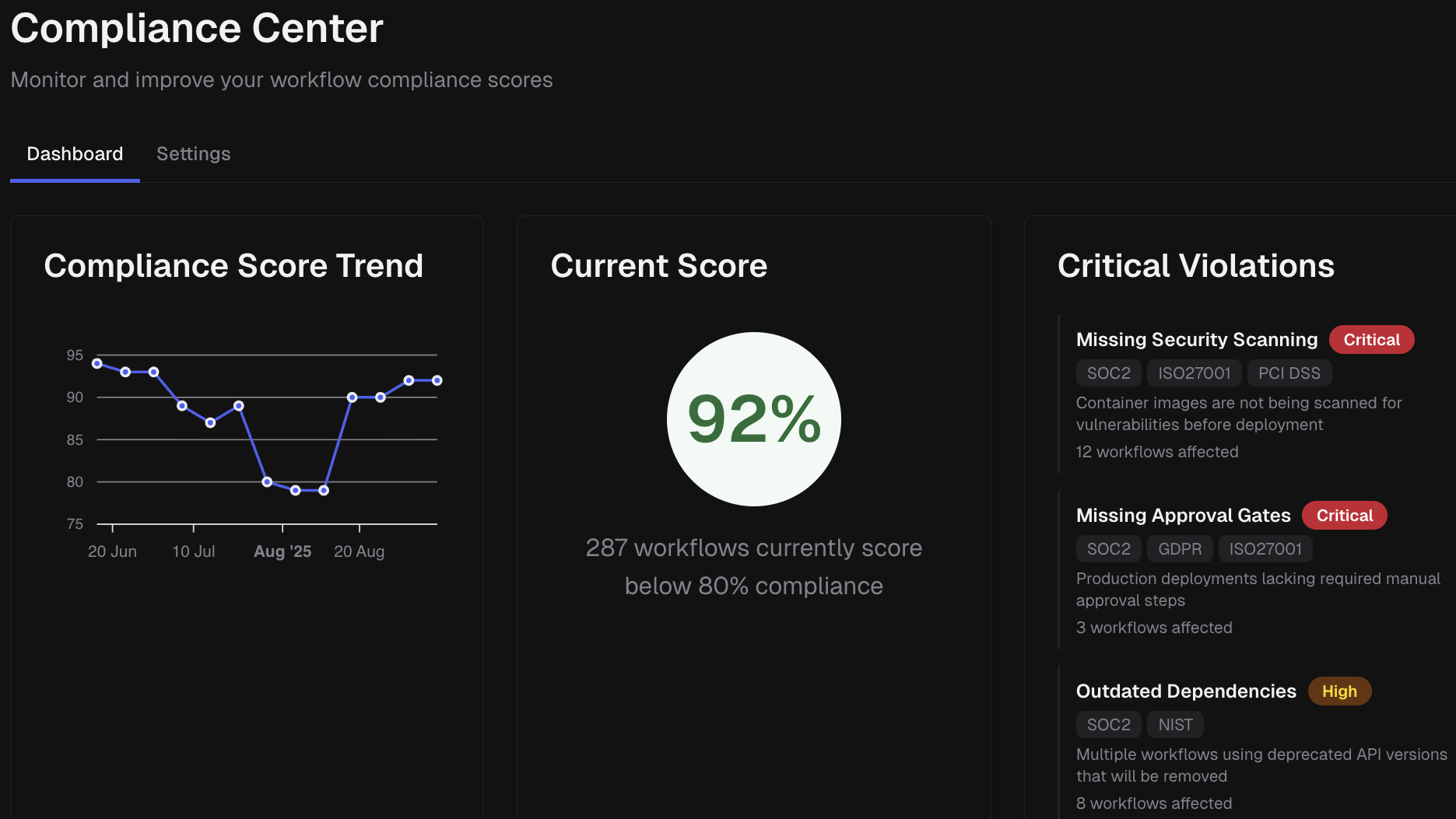Image resolution: width=1456 pixels, height=819 pixels.
Task: Switch to the Dashboard tab
Action: pyautogui.click(x=75, y=154)
